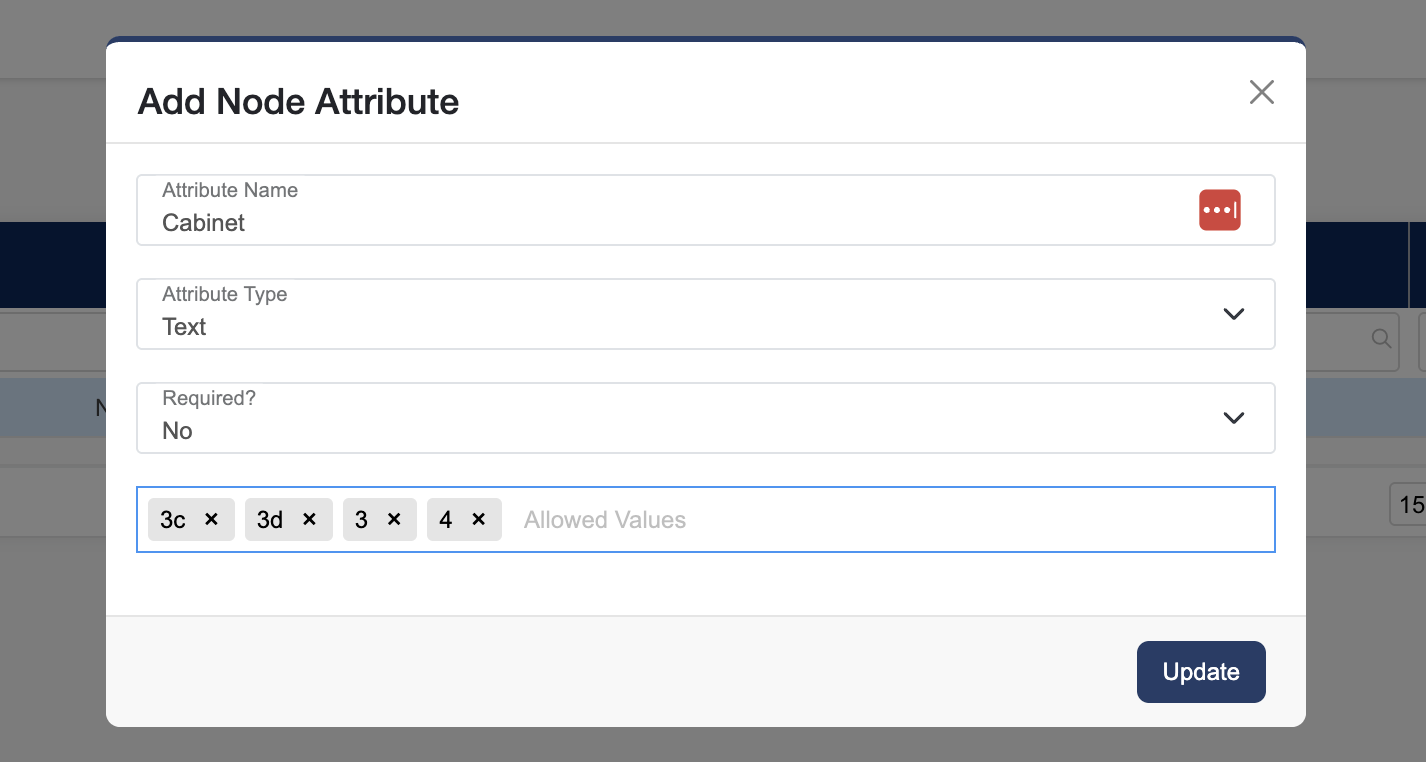The height and width of the screenshot is (762, 1426).
Task: Click the red password manager icon in Attribute Name field
Action: pos(1219,210)
